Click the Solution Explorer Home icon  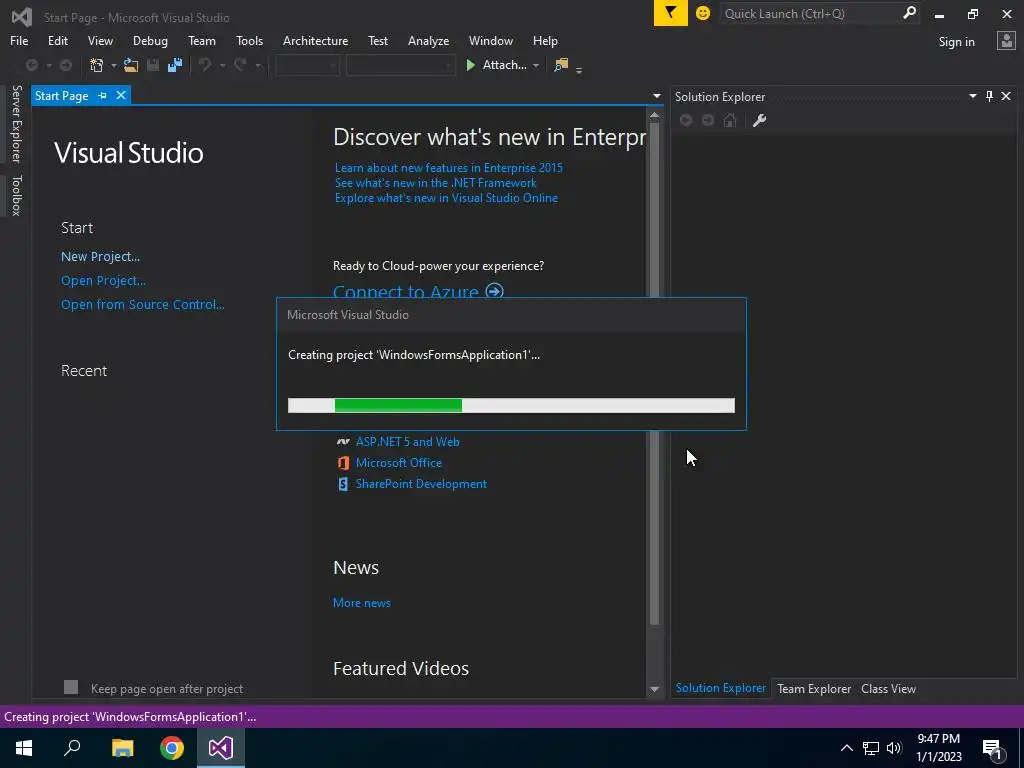coord(730,120)
